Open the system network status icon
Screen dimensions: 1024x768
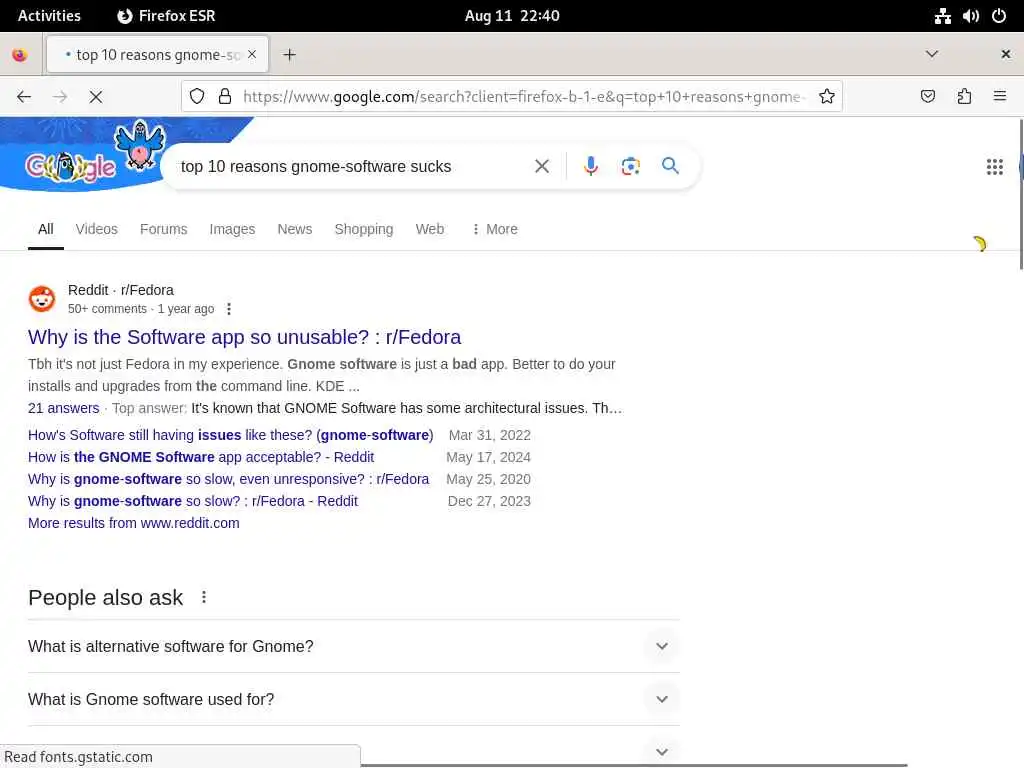[942, 16]
